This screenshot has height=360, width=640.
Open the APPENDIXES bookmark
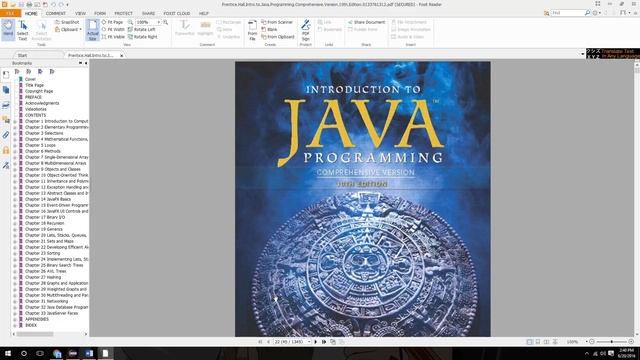(37, 319)
